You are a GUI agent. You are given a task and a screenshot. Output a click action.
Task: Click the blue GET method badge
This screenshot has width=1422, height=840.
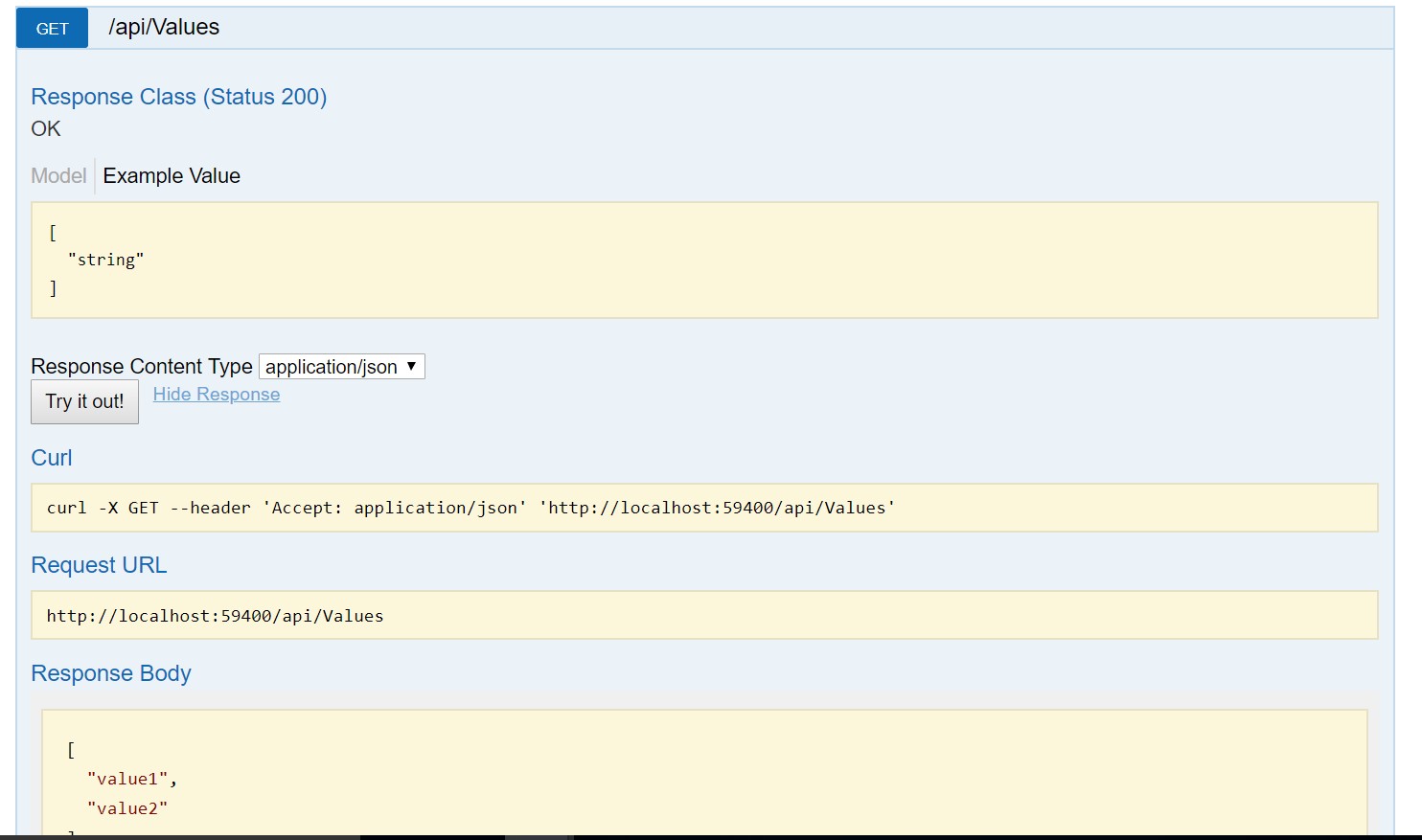[52, 28]
